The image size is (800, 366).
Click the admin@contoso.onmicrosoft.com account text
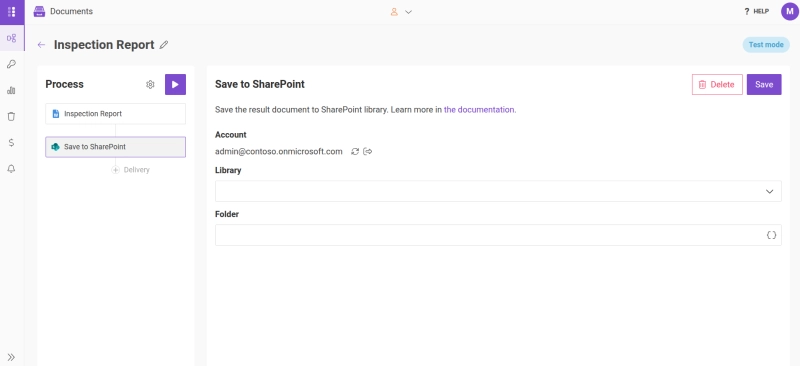pos(279,152)
